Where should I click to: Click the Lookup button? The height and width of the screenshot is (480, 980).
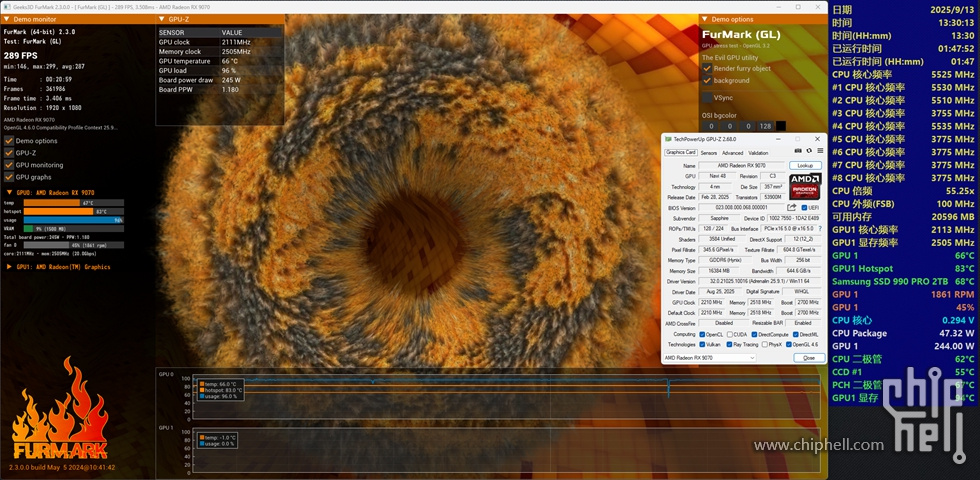coord(805,166)
